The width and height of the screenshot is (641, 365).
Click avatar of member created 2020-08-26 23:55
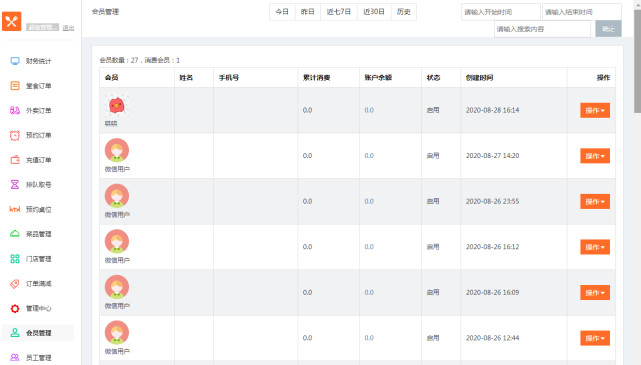(x=117, y=196)
